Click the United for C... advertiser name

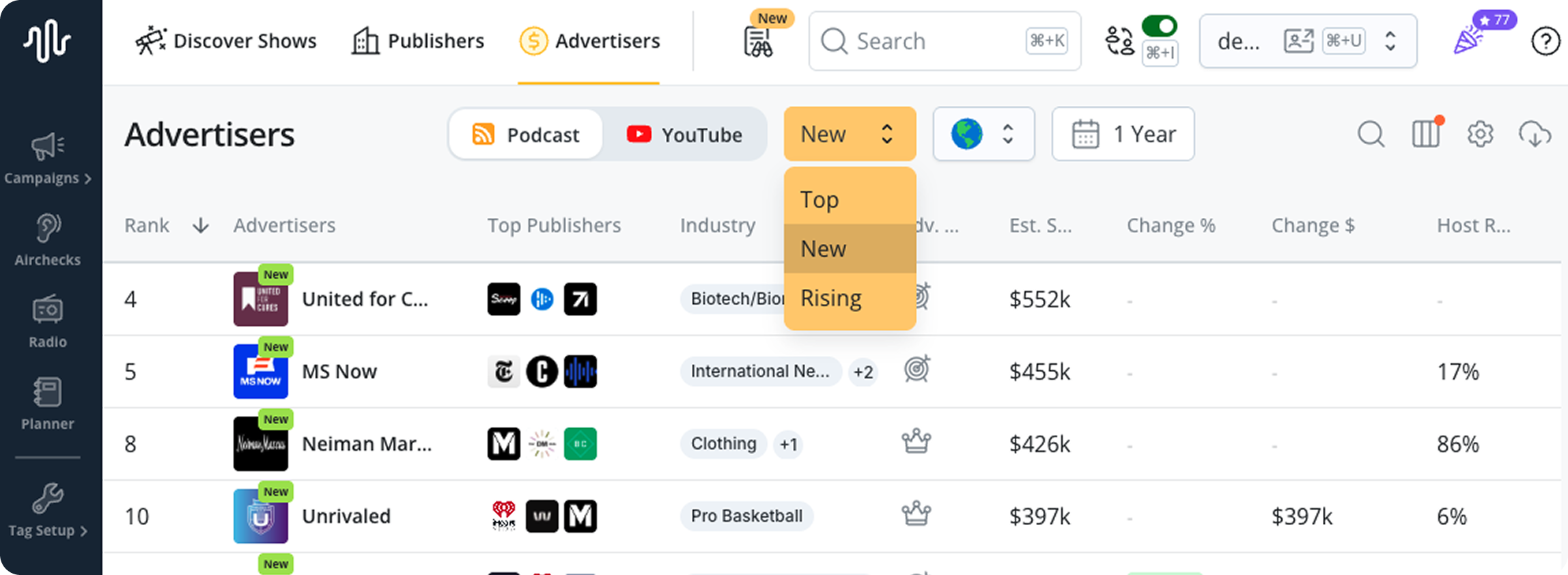365,299
